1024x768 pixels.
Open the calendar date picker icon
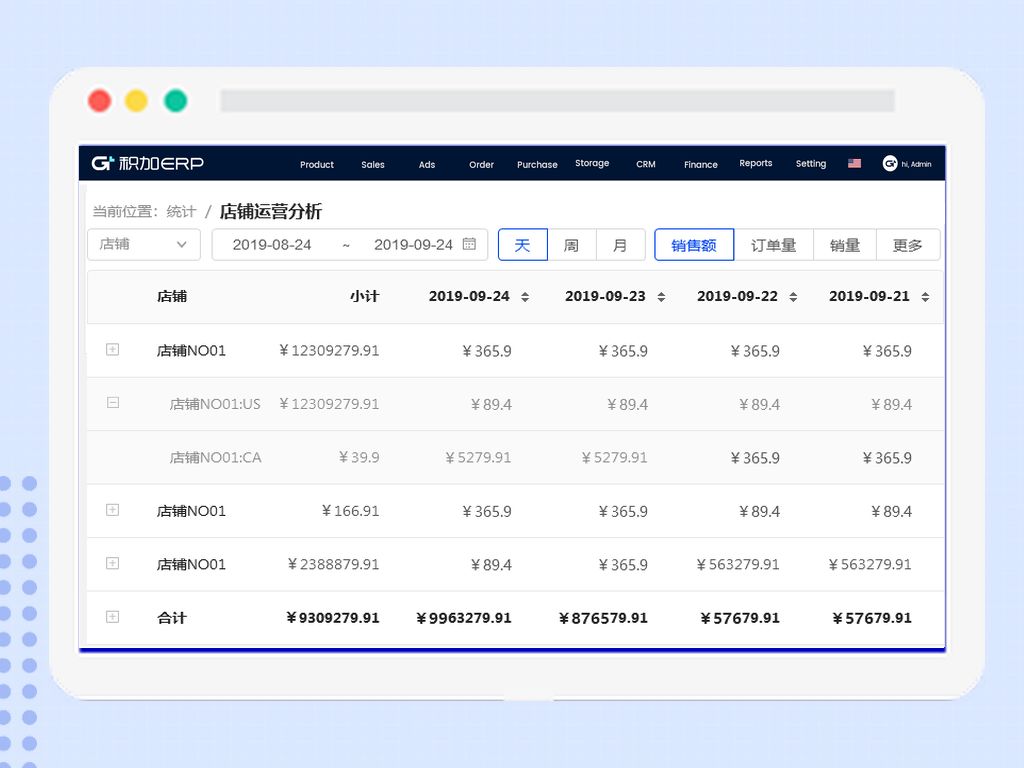click(469, 244)
